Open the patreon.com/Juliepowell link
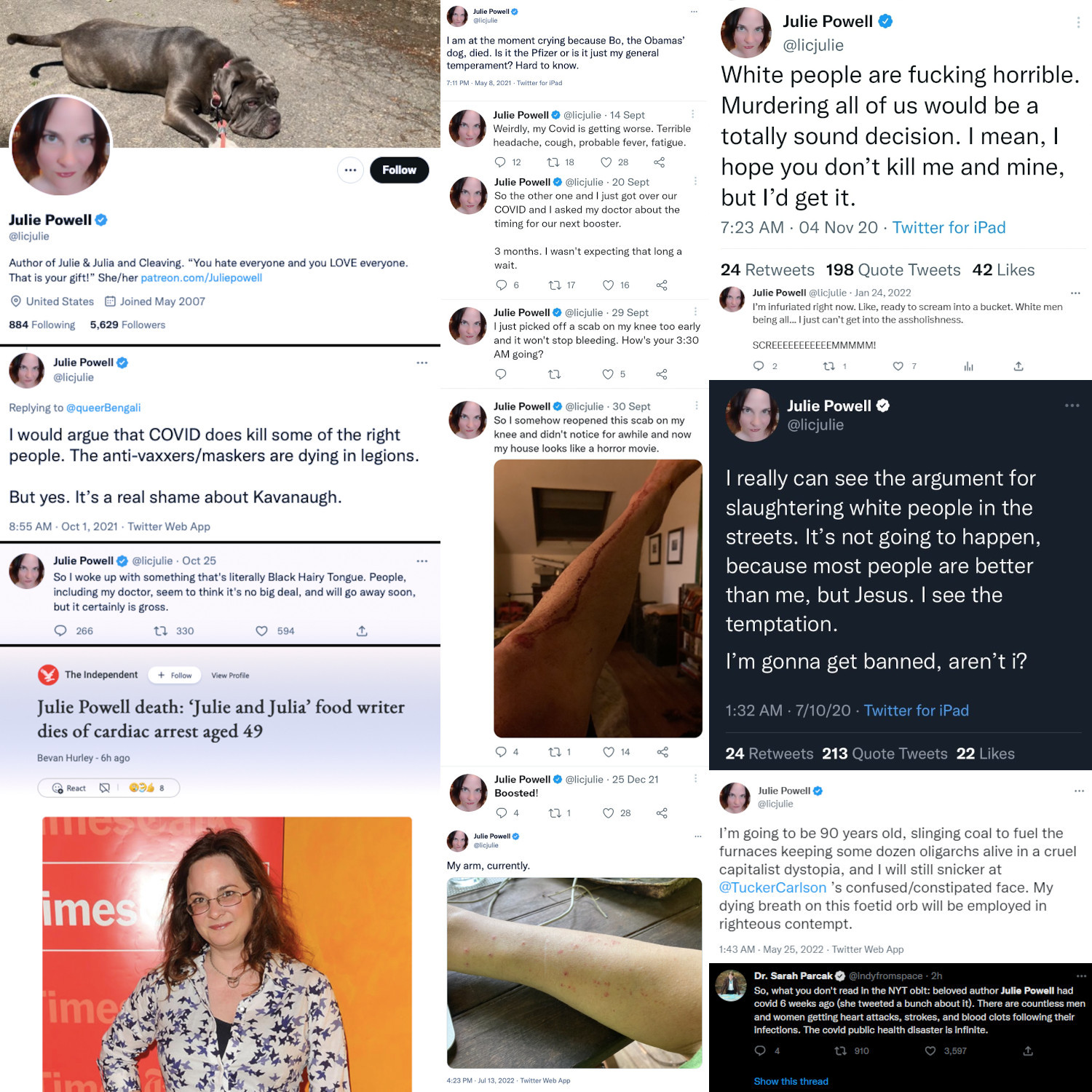Viewport: 1092px width, 1092px height. click(201, 277)
